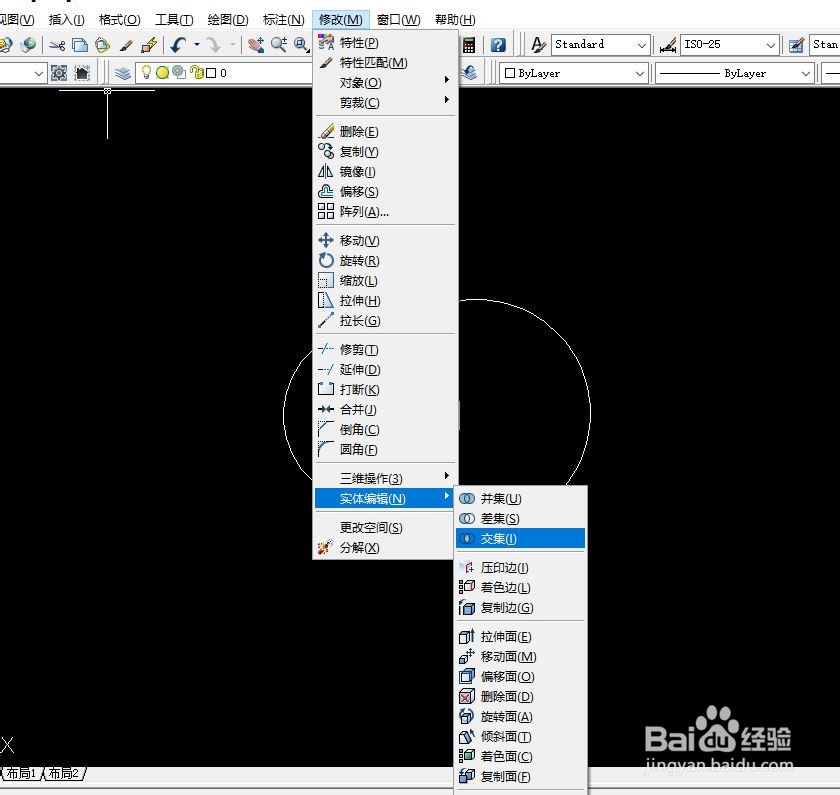Screen dimensions: 840x795
Task: Click the Block Editor lightning icon
Action: point(149,45)
